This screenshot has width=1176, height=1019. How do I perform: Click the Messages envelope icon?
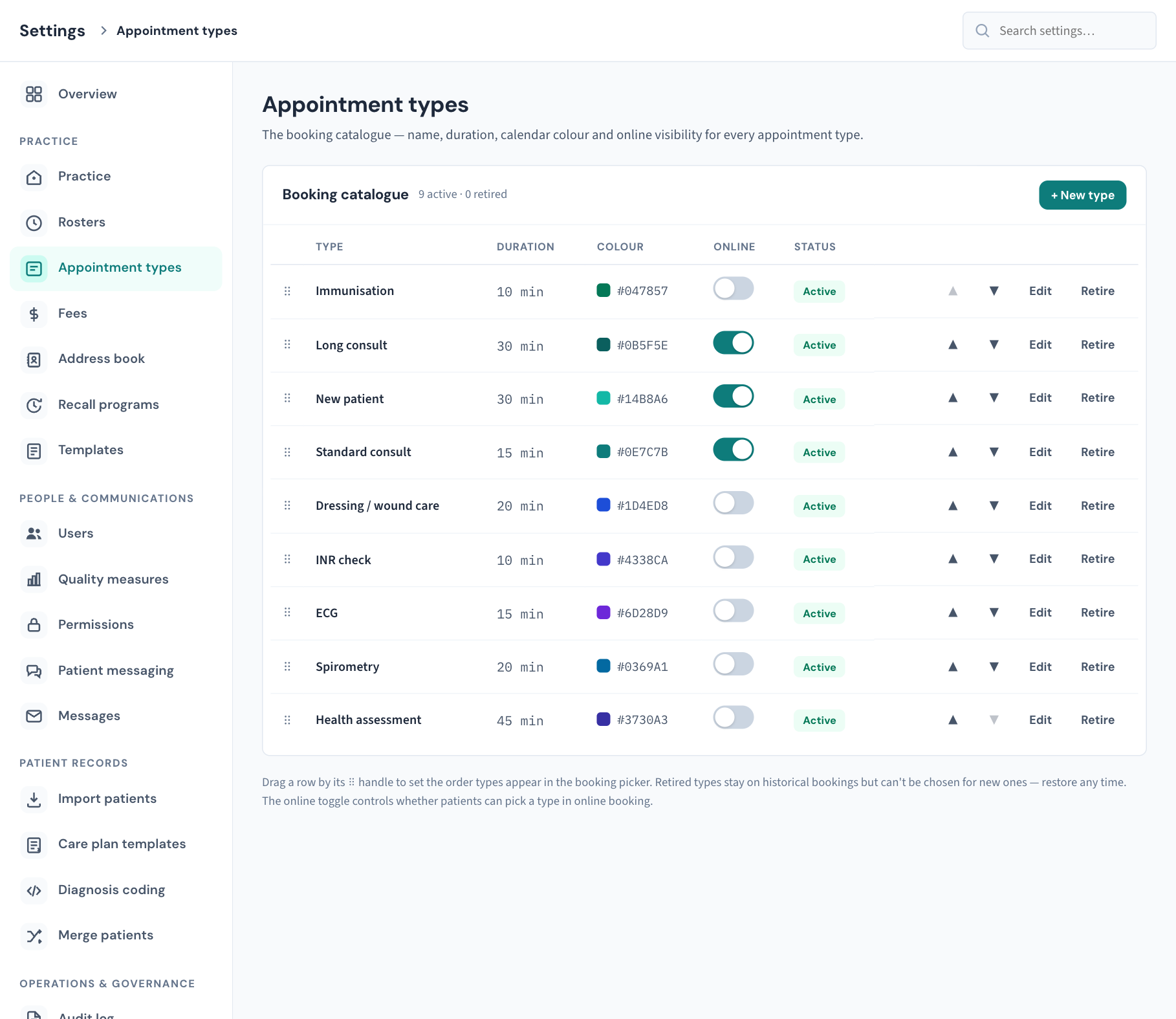[x=34, y=716]
